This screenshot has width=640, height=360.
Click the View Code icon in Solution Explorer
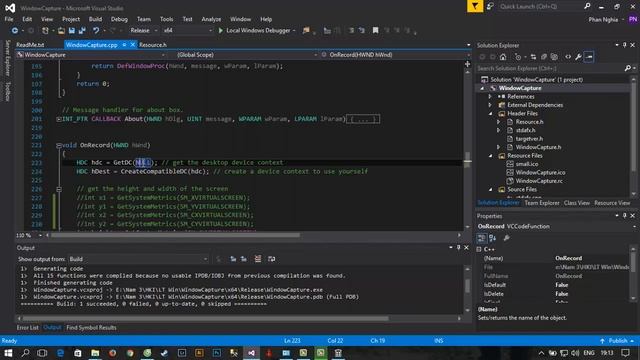[568, 57]
